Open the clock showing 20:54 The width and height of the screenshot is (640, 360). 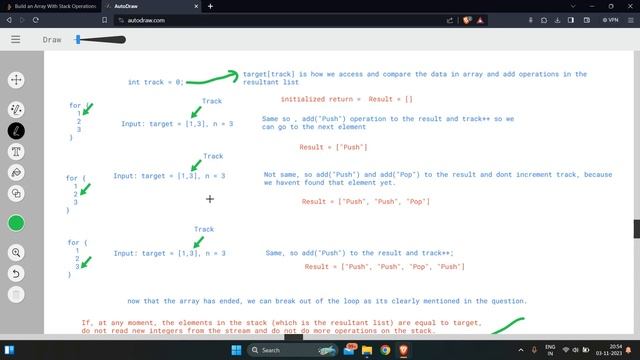[608, 350]
